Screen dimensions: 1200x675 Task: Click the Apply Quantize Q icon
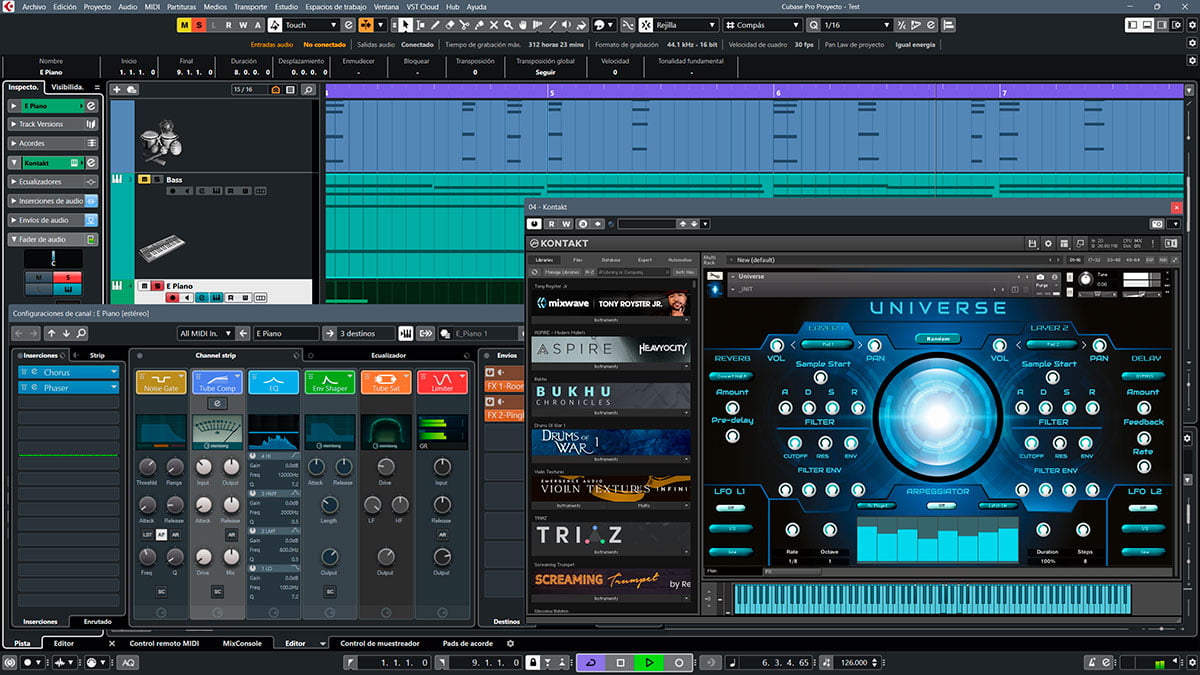[x=813, y=25]
